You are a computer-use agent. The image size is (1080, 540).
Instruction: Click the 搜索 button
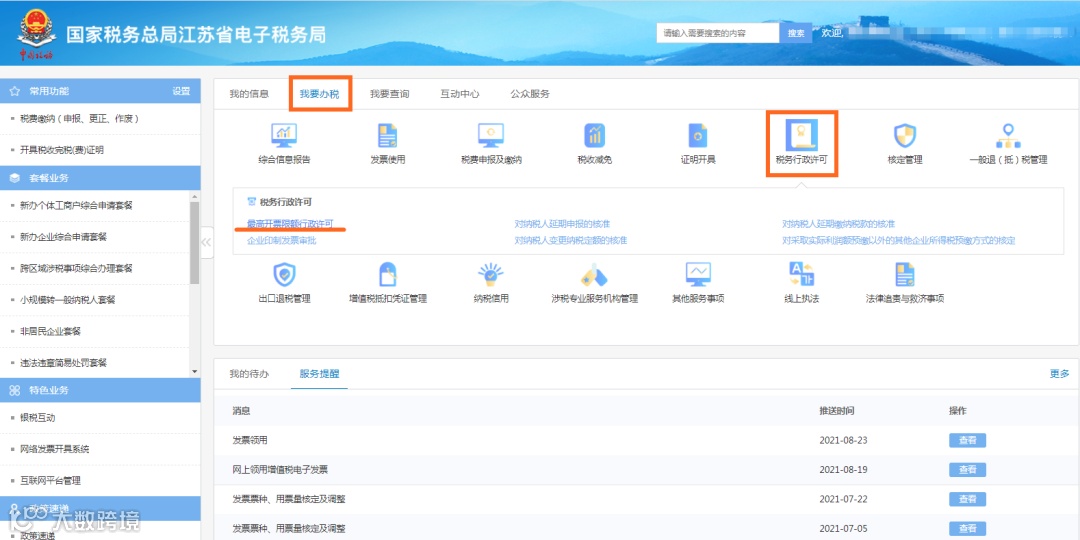[x=796, y=32]
